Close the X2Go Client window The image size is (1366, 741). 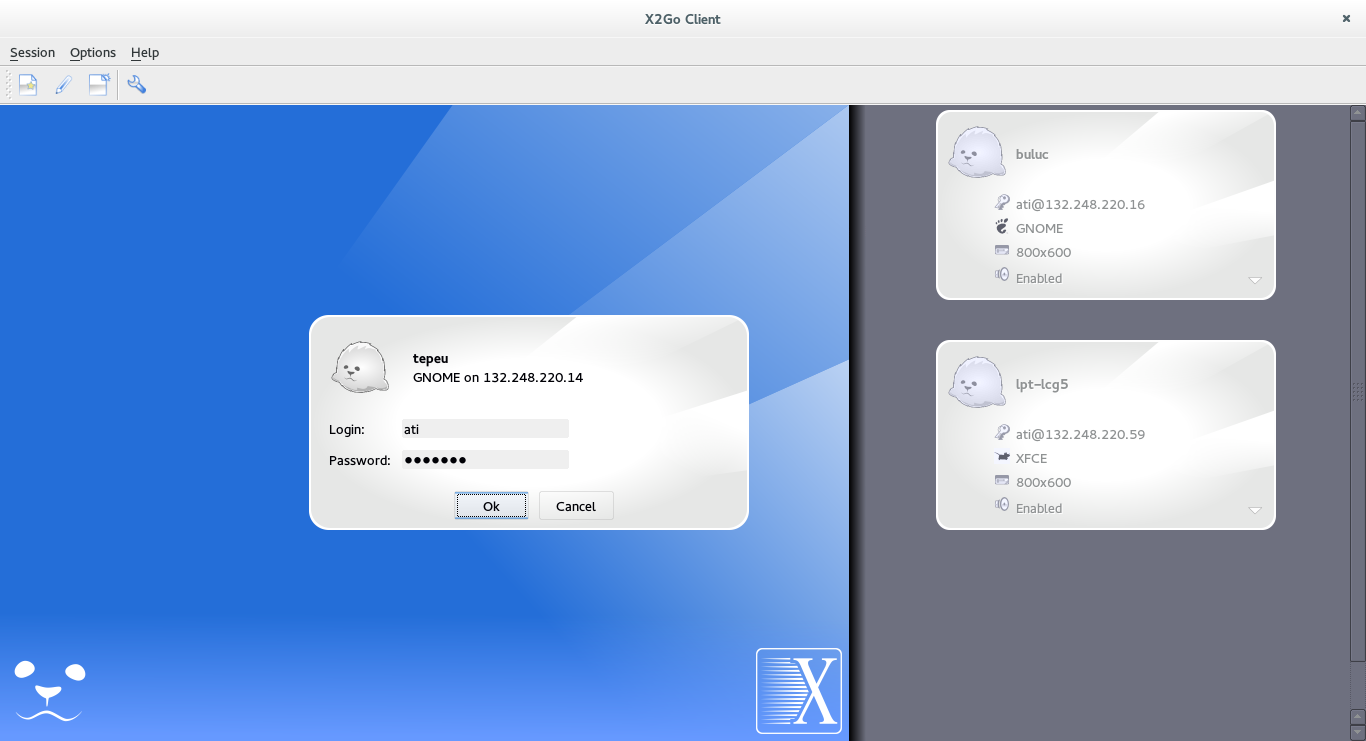tap(1345, 18)
